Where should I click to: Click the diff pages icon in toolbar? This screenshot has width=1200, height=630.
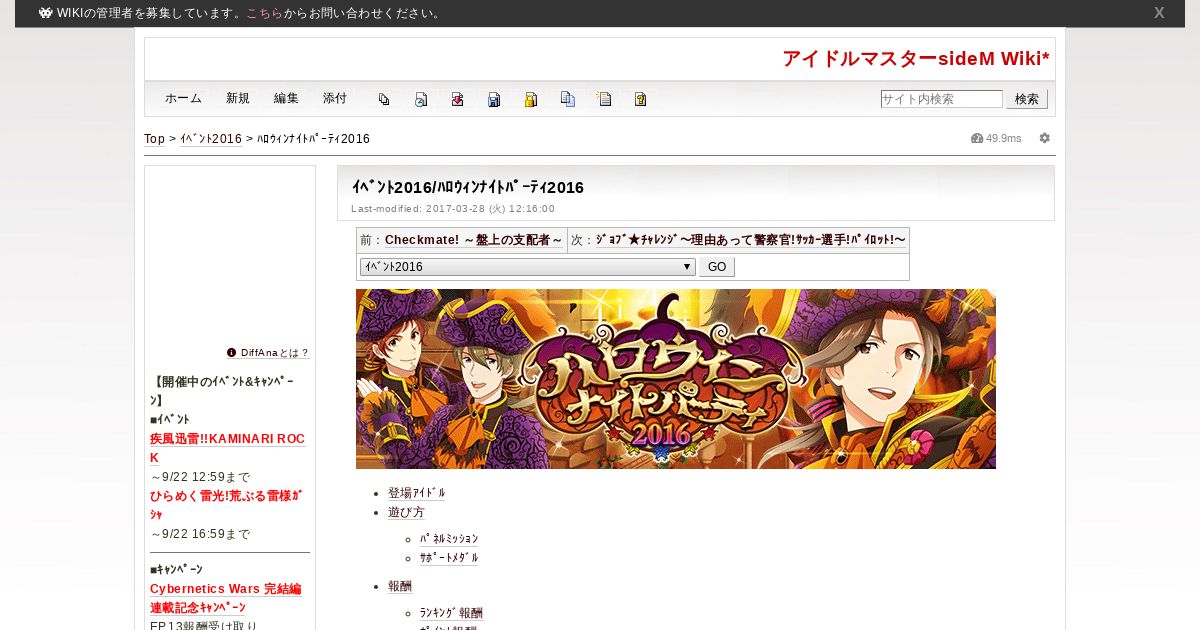[384, 99]
